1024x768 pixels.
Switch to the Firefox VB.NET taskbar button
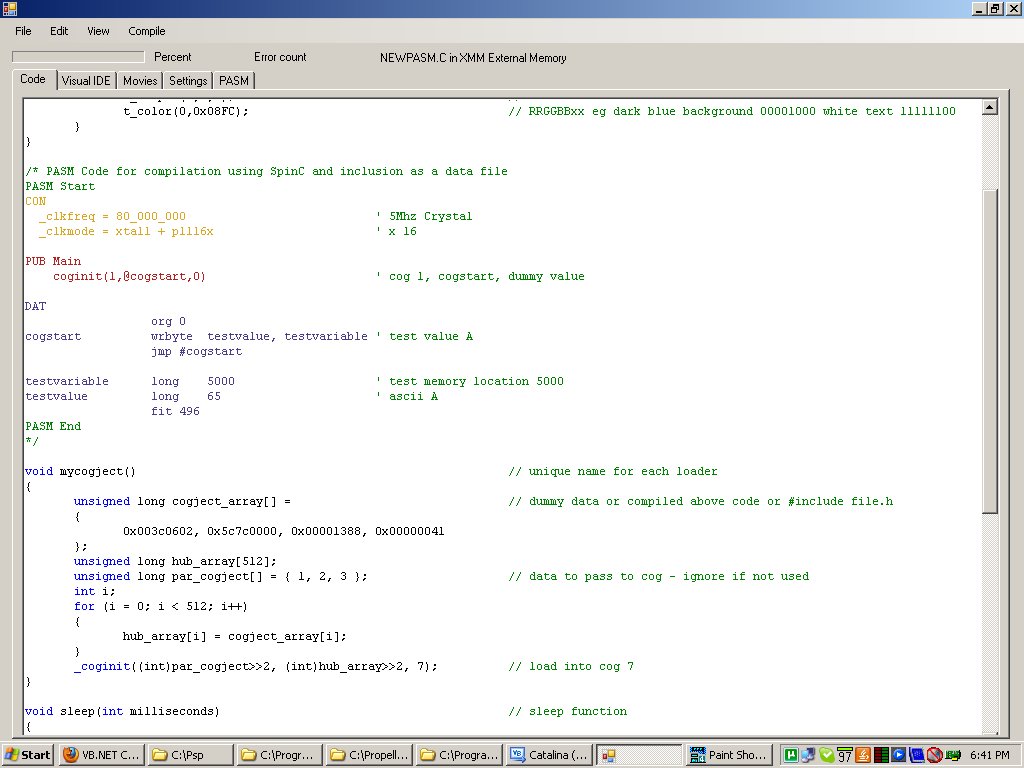pos(102,755)
